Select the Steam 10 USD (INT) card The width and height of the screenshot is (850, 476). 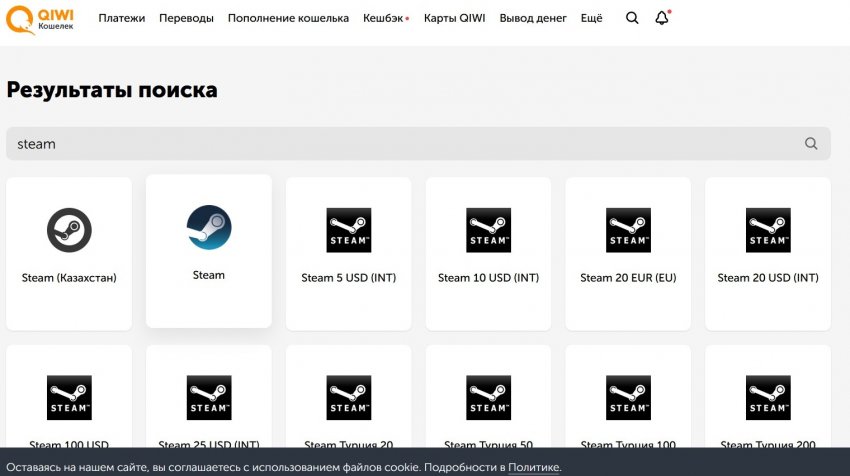pyautogui.click(x=488, y=254)
